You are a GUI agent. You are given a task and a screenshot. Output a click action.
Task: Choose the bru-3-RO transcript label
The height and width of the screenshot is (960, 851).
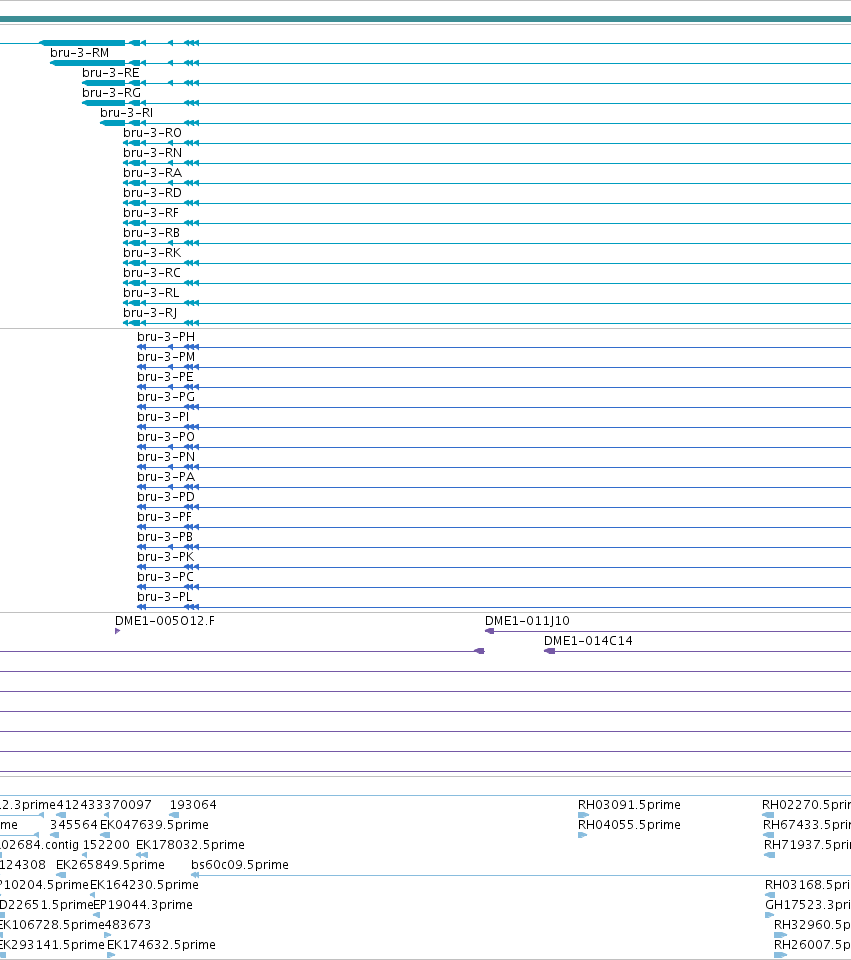tap(152, 133)
